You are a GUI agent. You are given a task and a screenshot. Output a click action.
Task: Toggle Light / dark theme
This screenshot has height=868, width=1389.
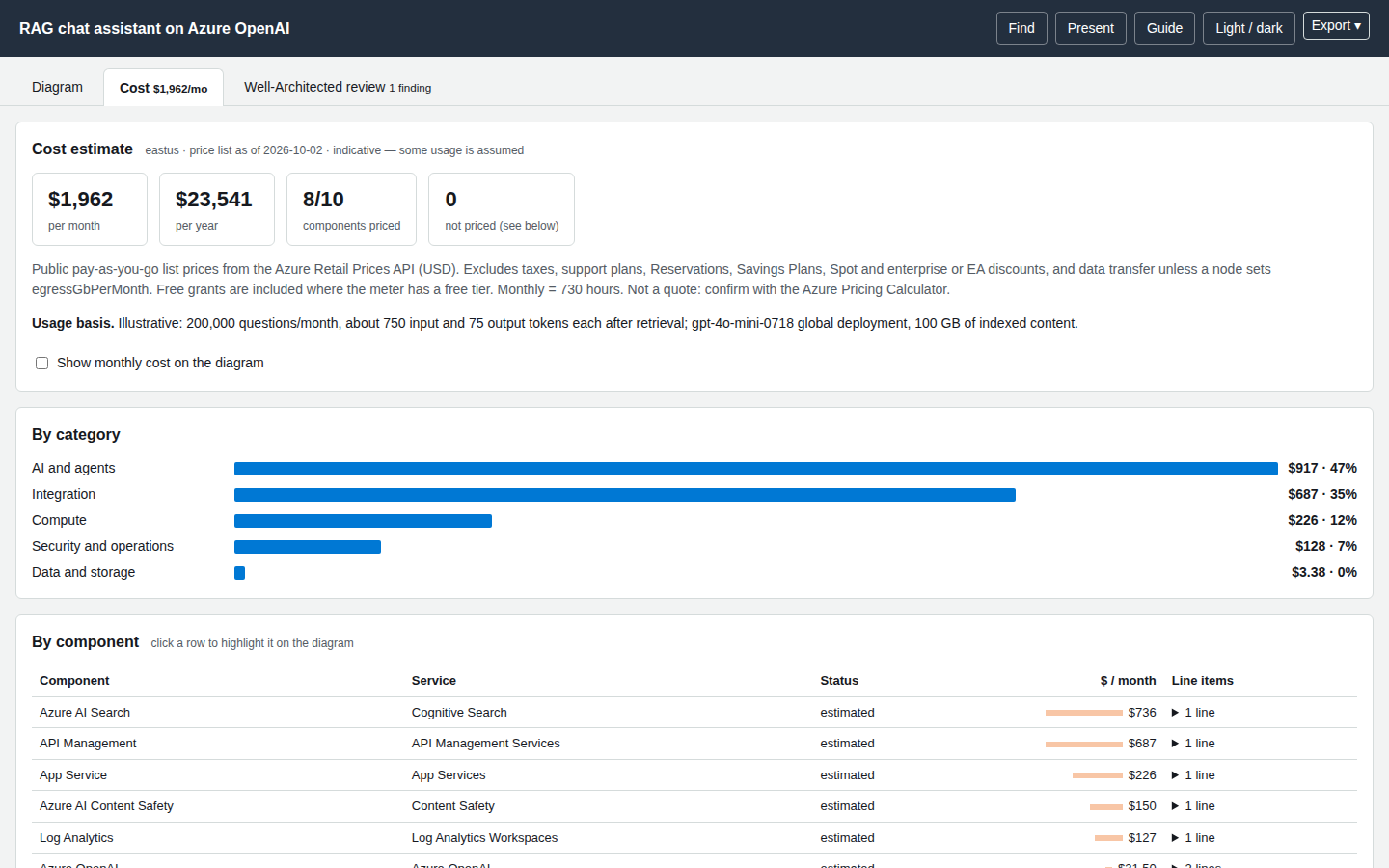(x=1249, y=28)
